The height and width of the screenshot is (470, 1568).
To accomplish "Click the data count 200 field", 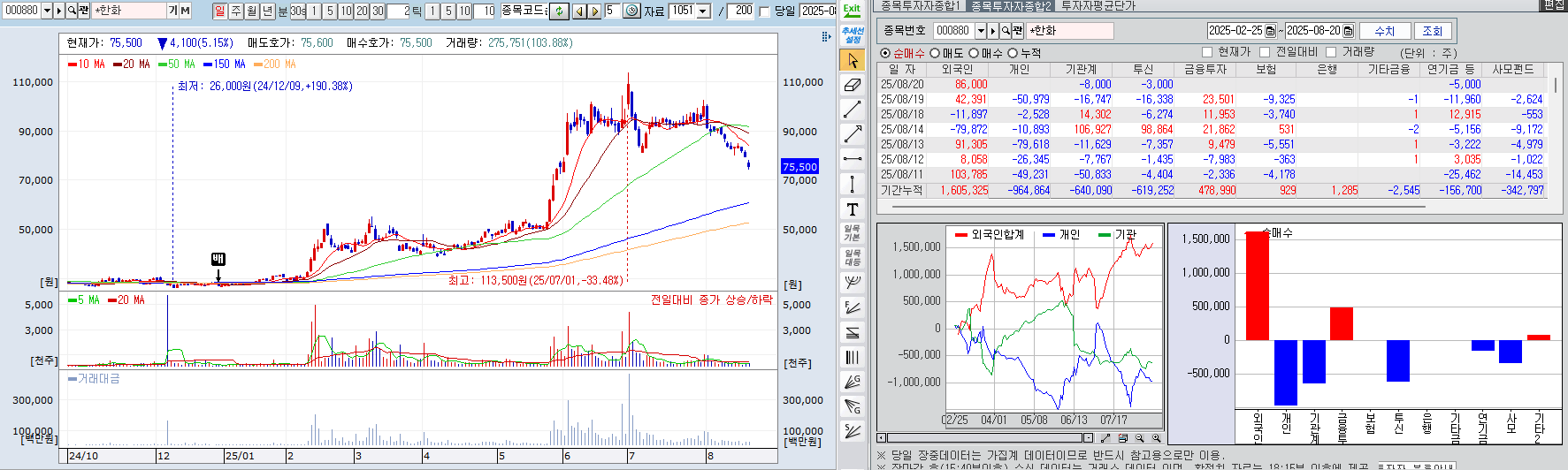I will point(741,11).
